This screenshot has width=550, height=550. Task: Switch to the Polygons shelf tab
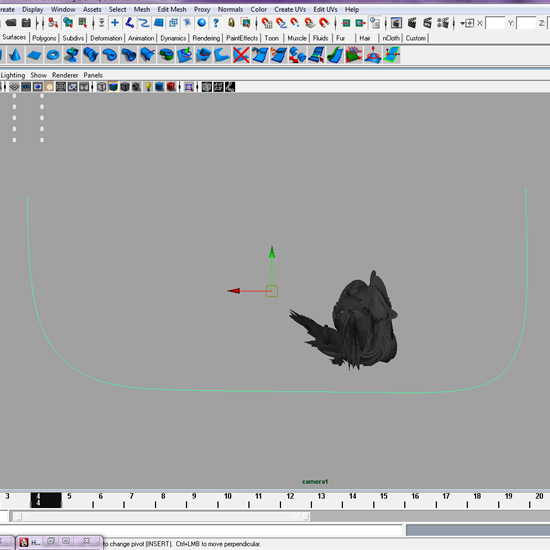coord(44,38)
